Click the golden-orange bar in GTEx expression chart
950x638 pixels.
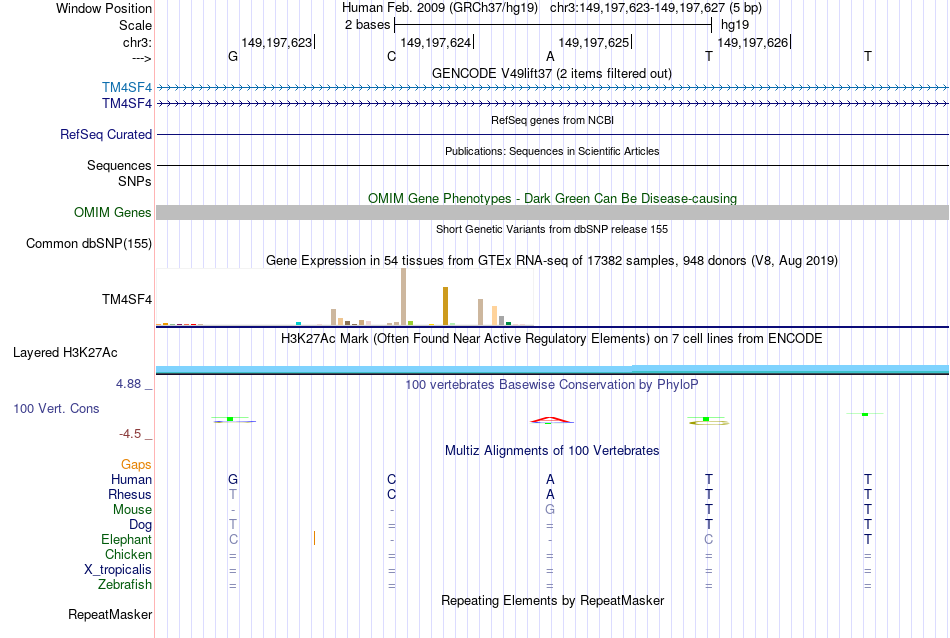[445, 306]
